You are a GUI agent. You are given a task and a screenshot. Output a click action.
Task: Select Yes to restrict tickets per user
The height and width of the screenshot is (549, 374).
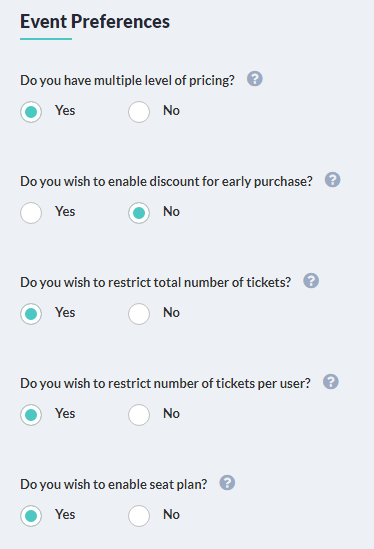31,415
